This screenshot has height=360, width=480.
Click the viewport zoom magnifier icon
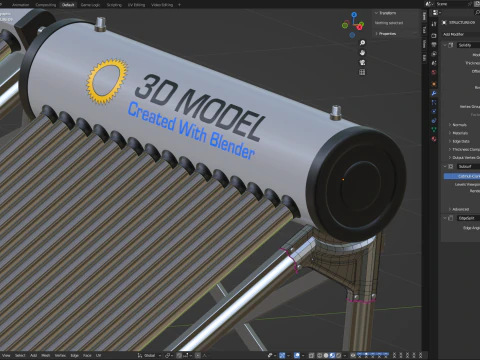362,43
